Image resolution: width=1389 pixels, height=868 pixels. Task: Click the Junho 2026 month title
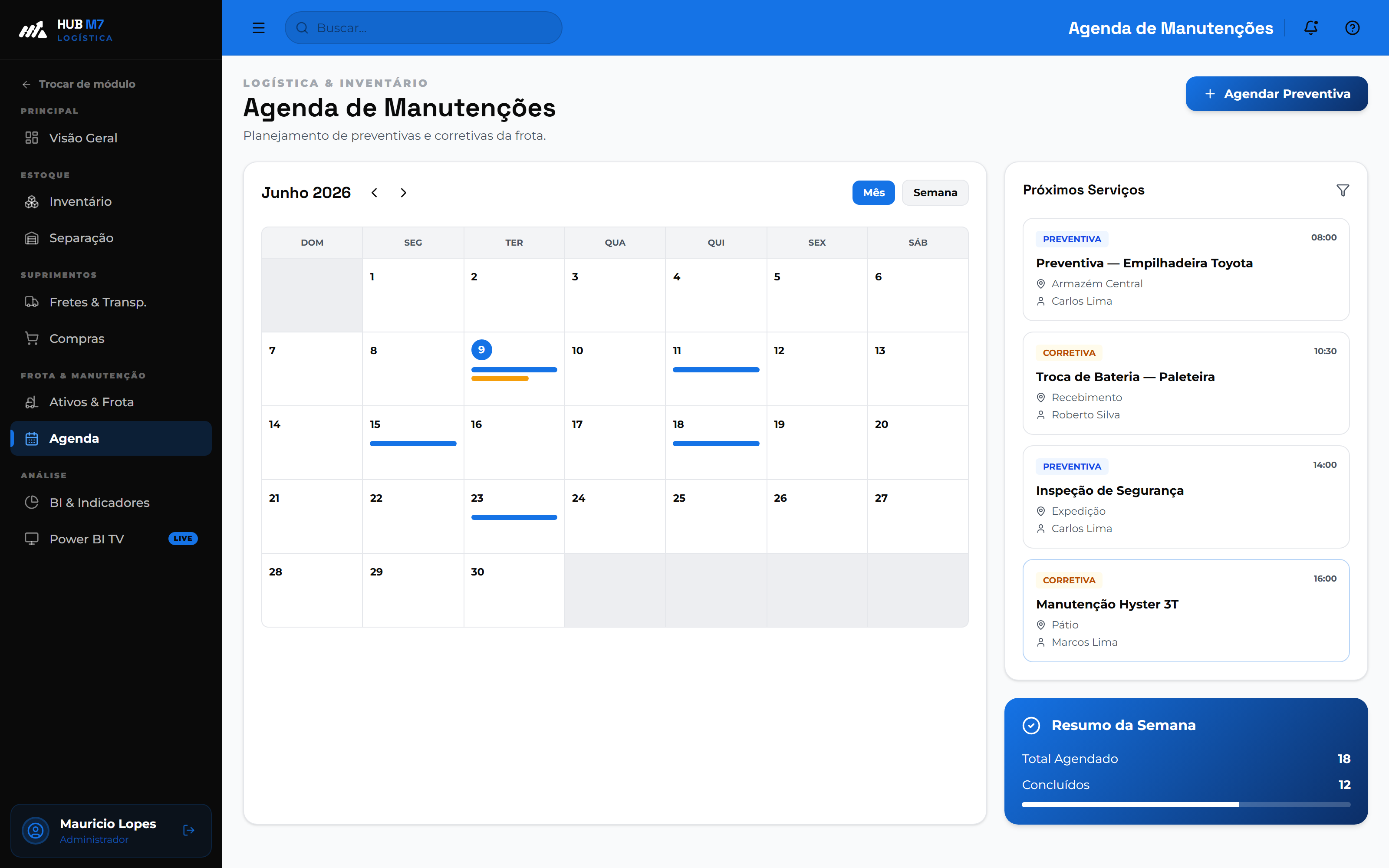306,192
